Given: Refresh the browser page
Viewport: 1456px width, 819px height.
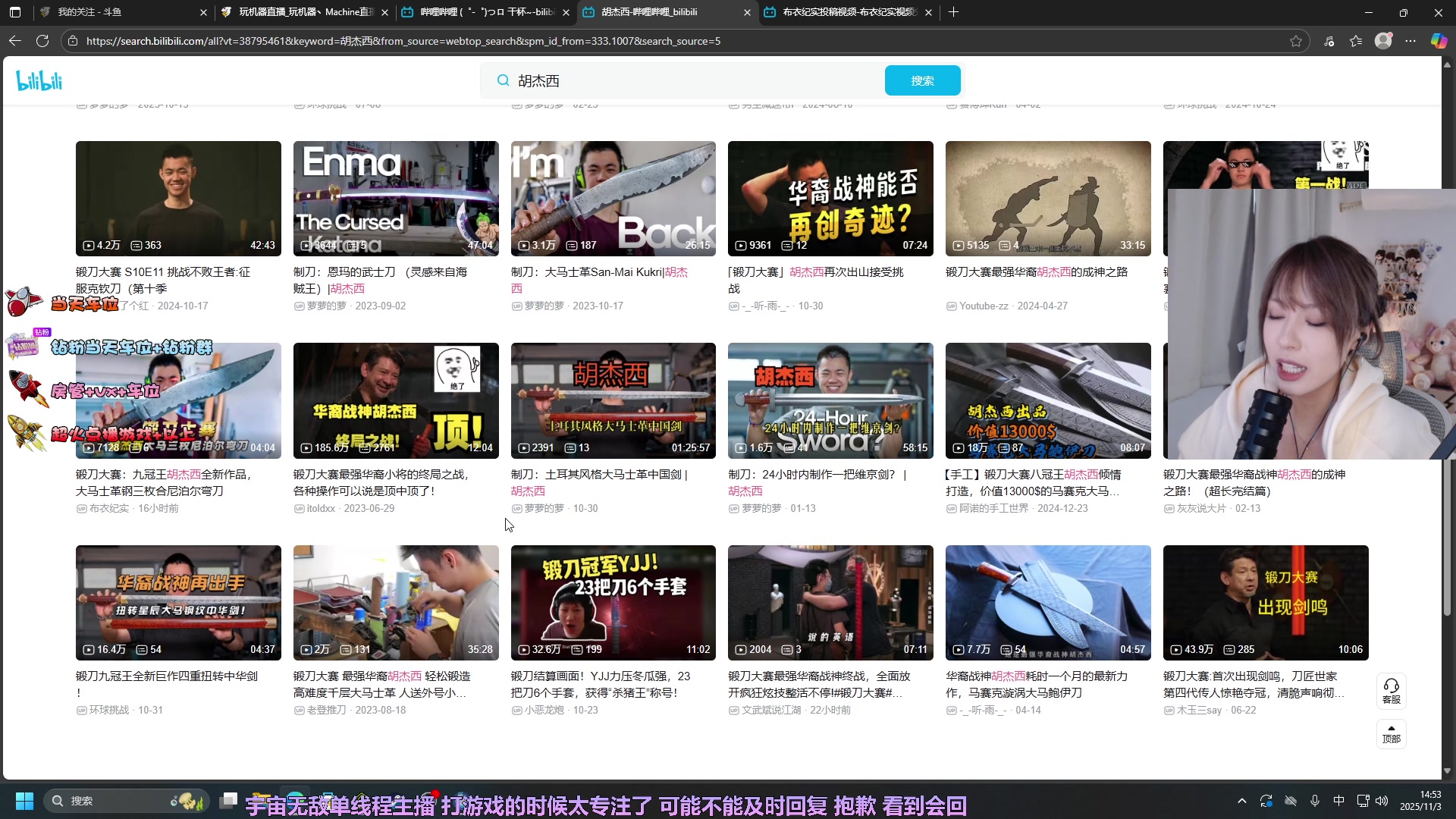Looking at the screenshot, I should 42,41.
